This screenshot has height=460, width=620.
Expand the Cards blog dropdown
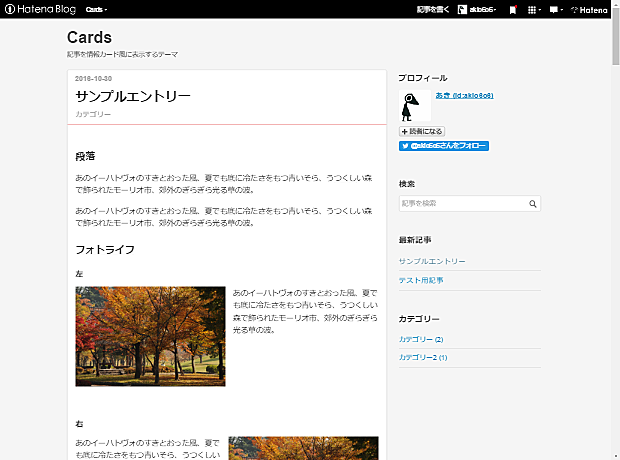[x=96, y=9]
